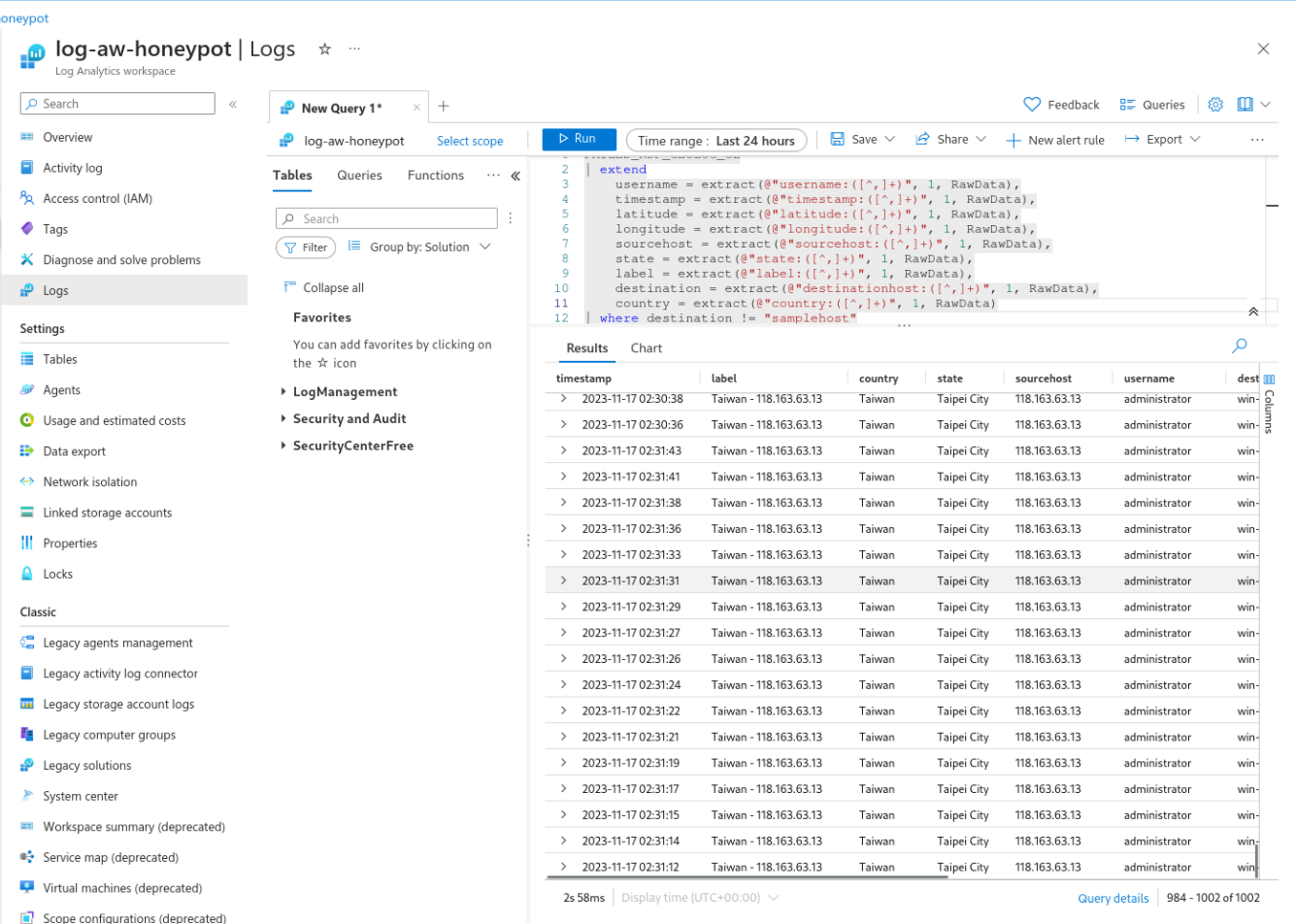Click the Filter button in tables pane
This screenshot has width=1296, height=924.
[306, 247]
